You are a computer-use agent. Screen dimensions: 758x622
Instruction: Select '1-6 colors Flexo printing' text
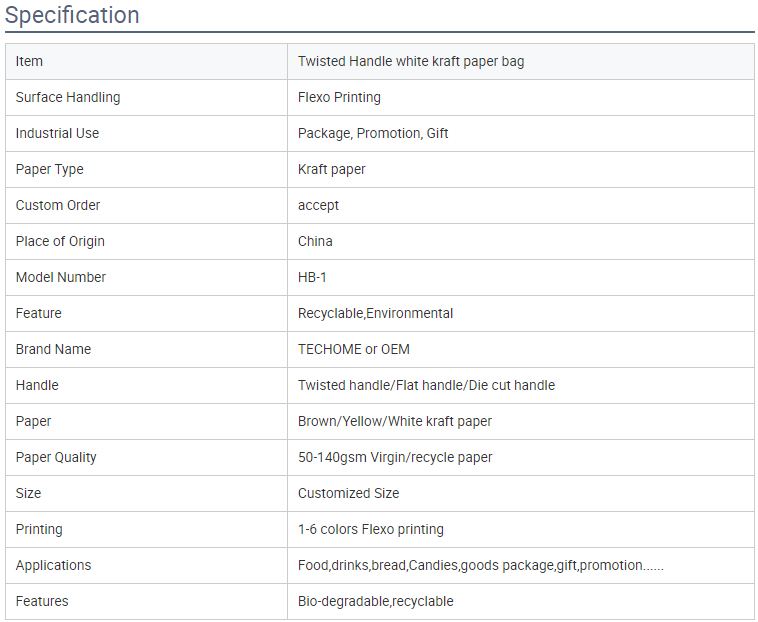370,529
